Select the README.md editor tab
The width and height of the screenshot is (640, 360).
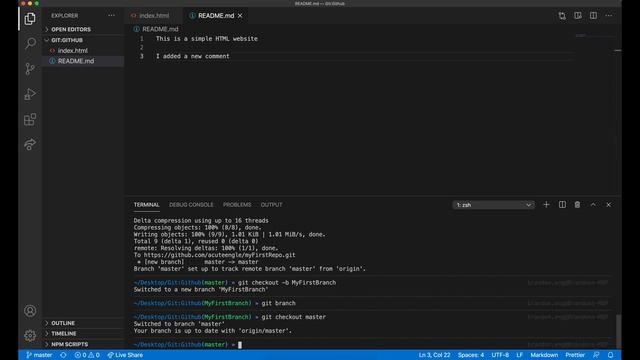(x=216, y=16)
